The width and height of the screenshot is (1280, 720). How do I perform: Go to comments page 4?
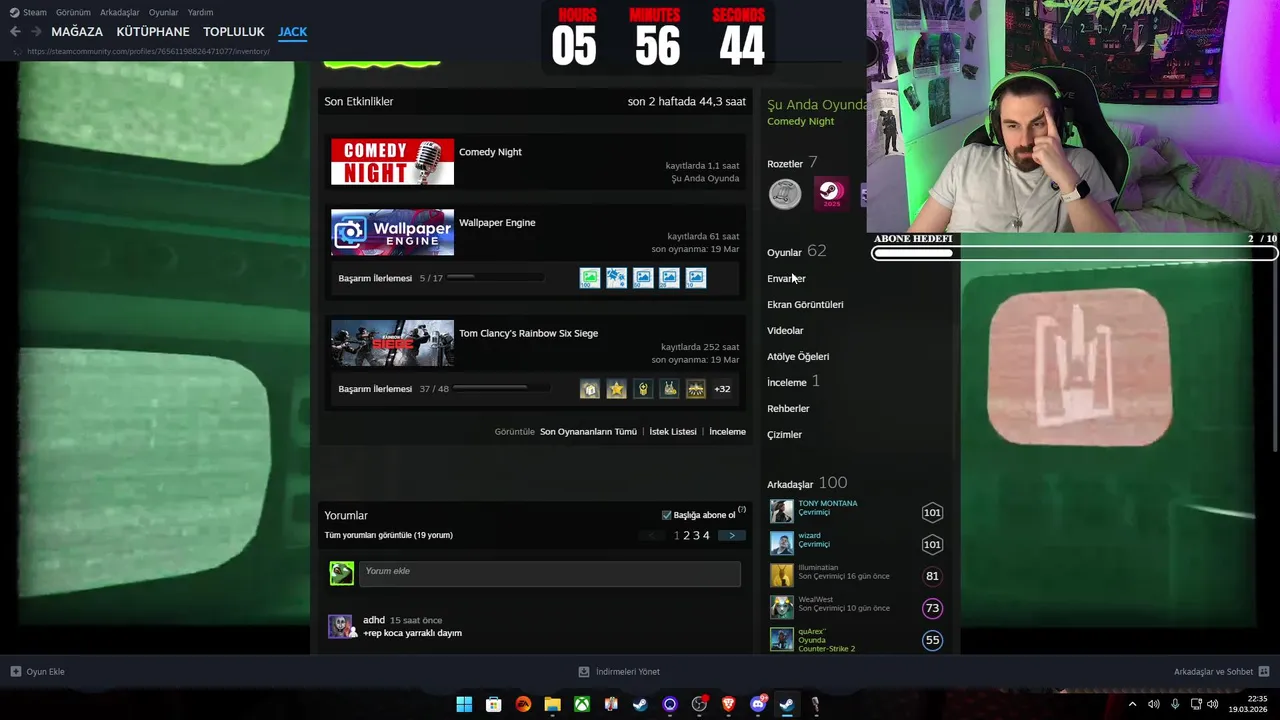(x=706, y=536)
